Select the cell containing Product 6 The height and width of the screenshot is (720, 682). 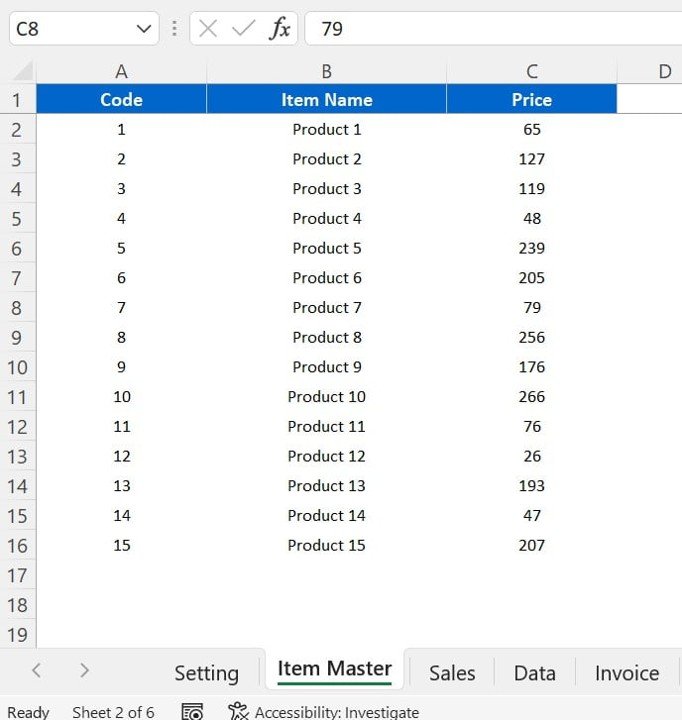coord(327,278)
